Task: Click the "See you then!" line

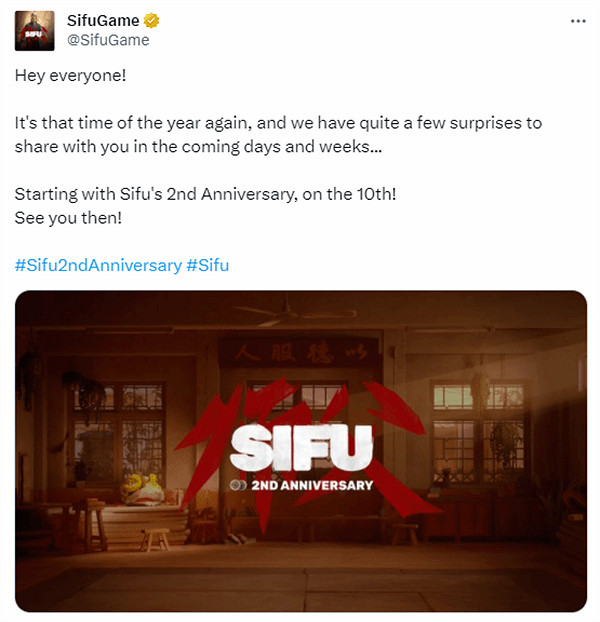Action: [68, 218]
